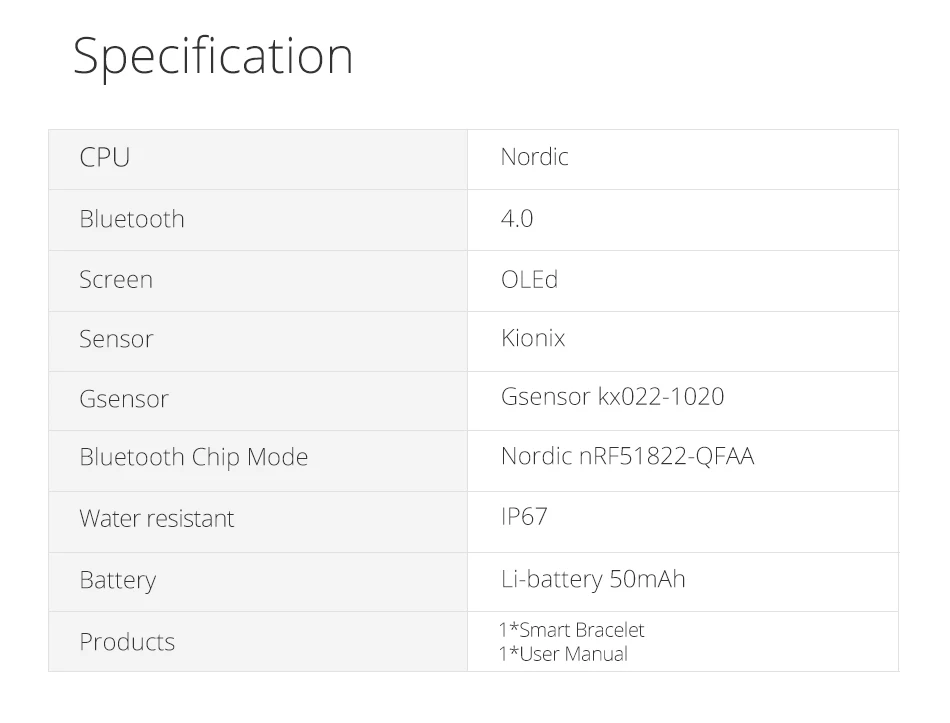Select the Sensor label above Gsensor

click(x=116, y=339)
